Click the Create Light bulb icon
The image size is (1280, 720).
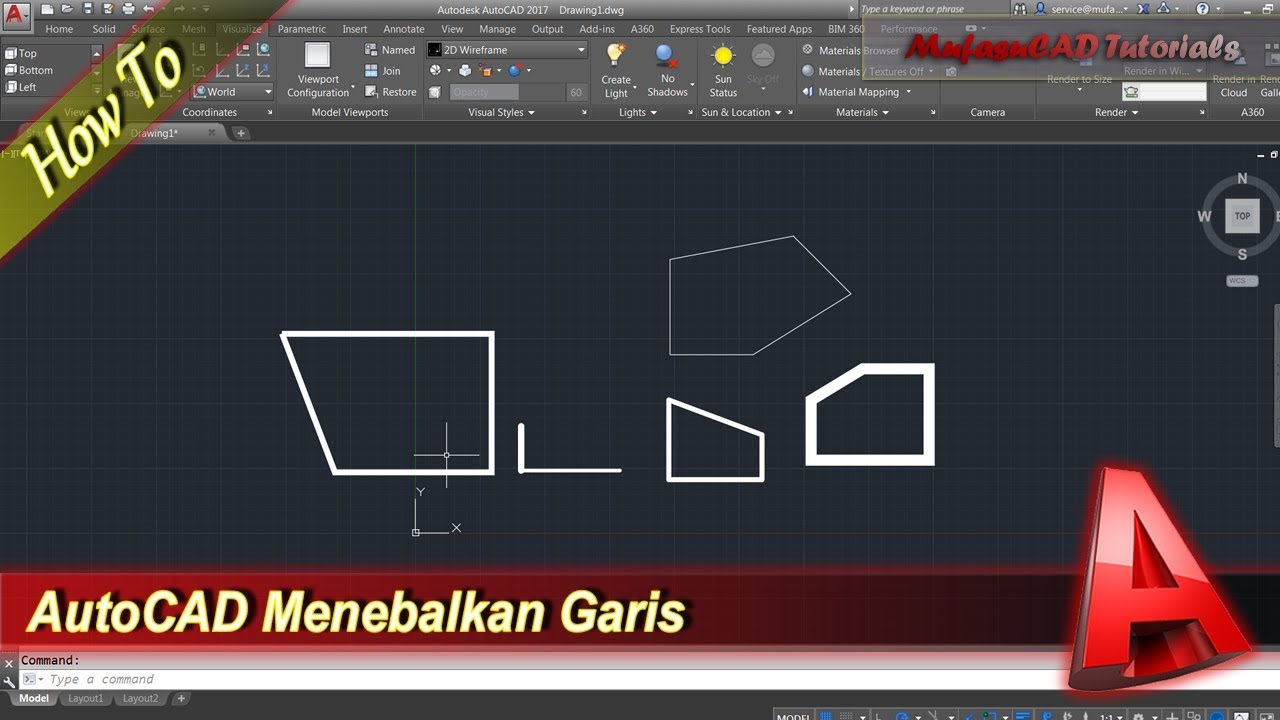pos(616,55)
